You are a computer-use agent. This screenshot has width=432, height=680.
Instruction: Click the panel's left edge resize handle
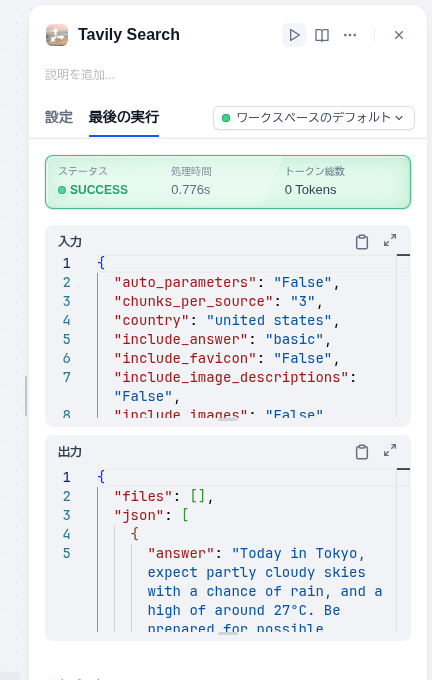coord(26,396)
